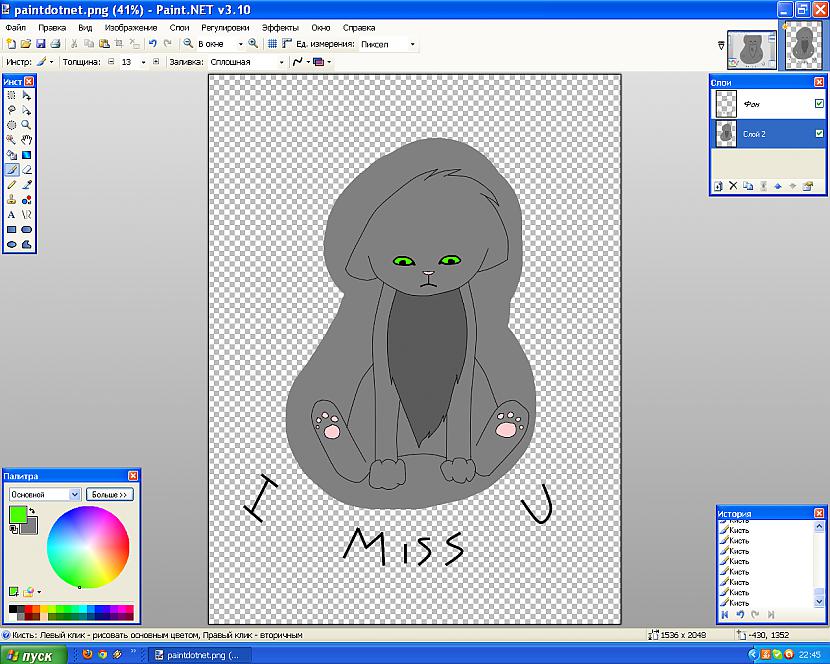Delete the selected layer
The width and height of the screenshot is (830, 664).
point(733,186)
